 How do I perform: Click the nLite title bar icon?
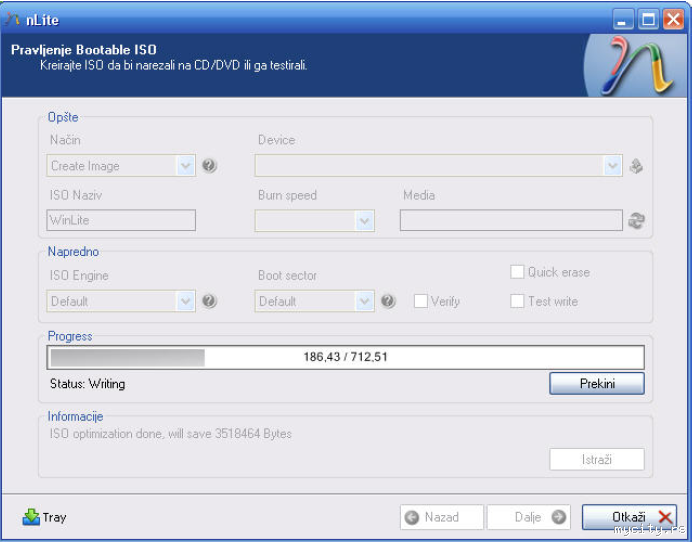[12, 19]
